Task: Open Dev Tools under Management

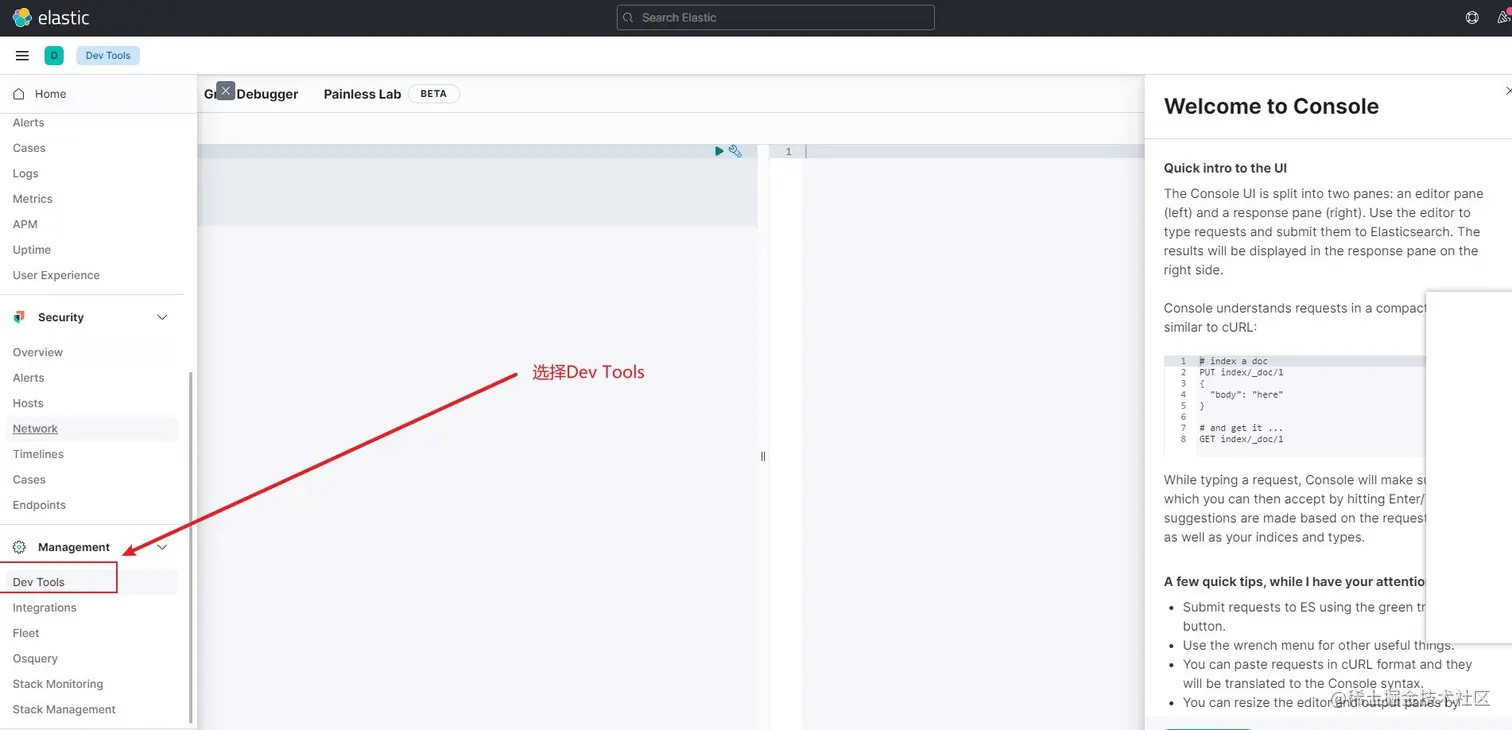Action: 37,581
